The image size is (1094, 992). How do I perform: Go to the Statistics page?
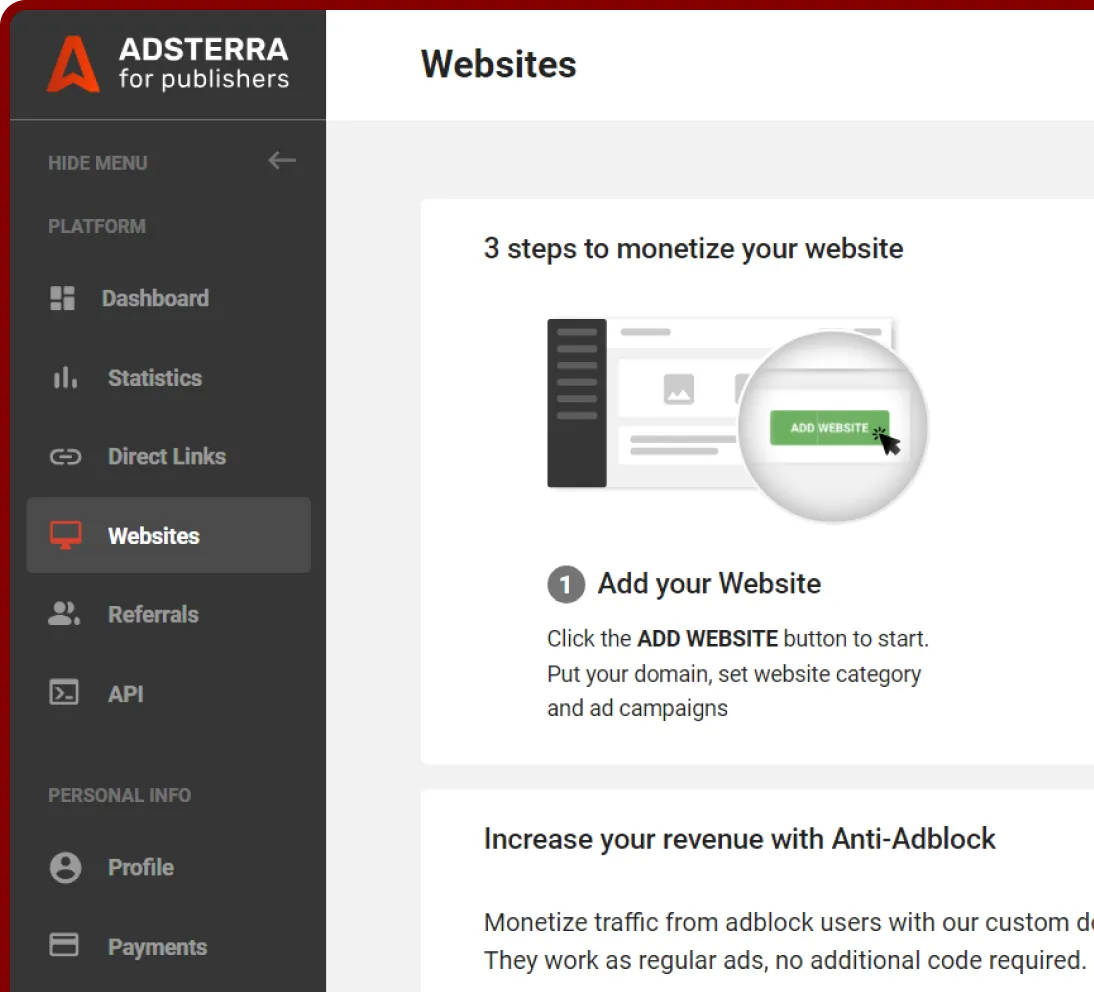coord(155,378)
